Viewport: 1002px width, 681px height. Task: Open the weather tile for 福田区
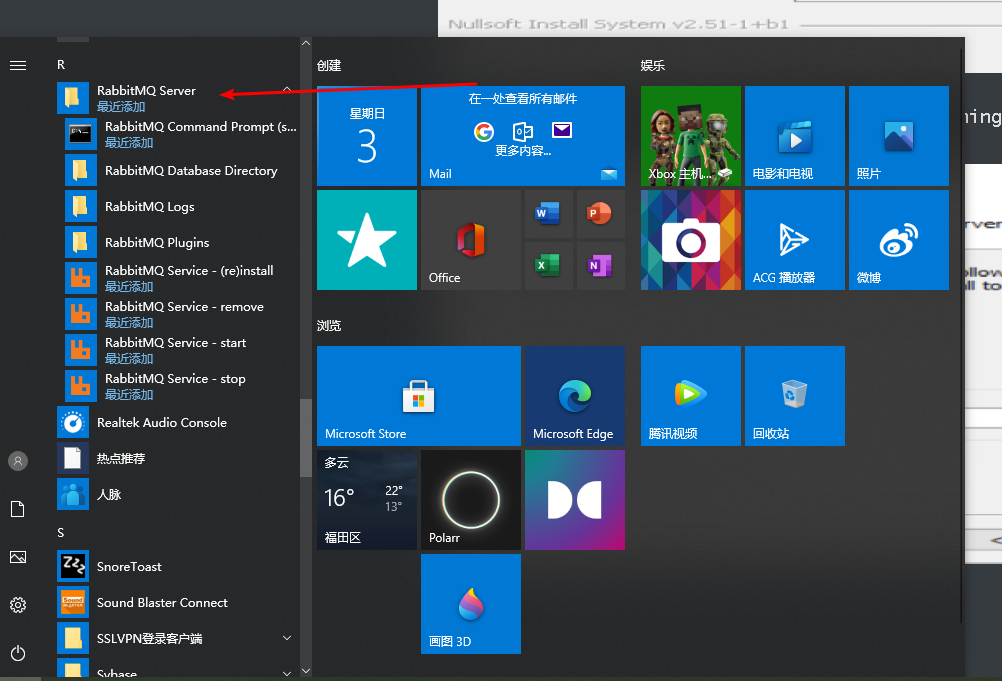point(367,500)
